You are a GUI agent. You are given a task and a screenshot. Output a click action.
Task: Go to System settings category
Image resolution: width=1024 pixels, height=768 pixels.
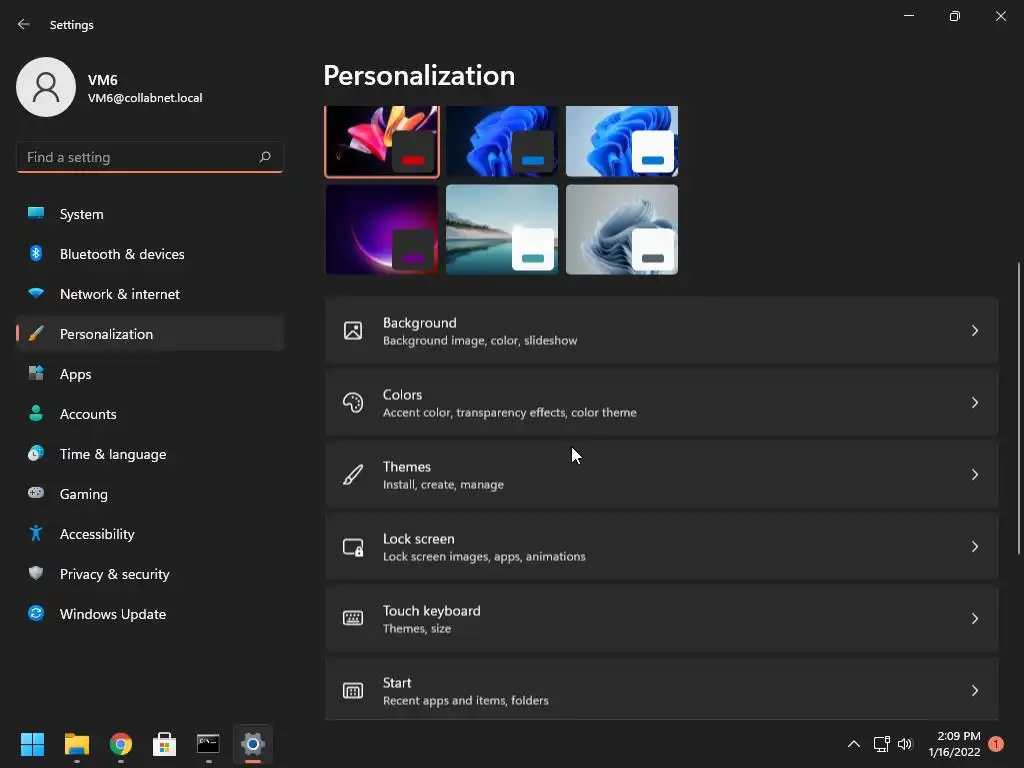tap(150, 214)
